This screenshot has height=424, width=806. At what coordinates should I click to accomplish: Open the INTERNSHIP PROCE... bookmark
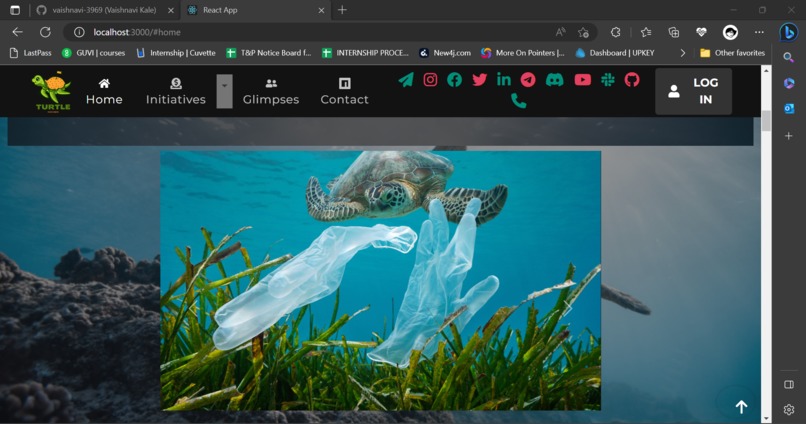[365, 52]
